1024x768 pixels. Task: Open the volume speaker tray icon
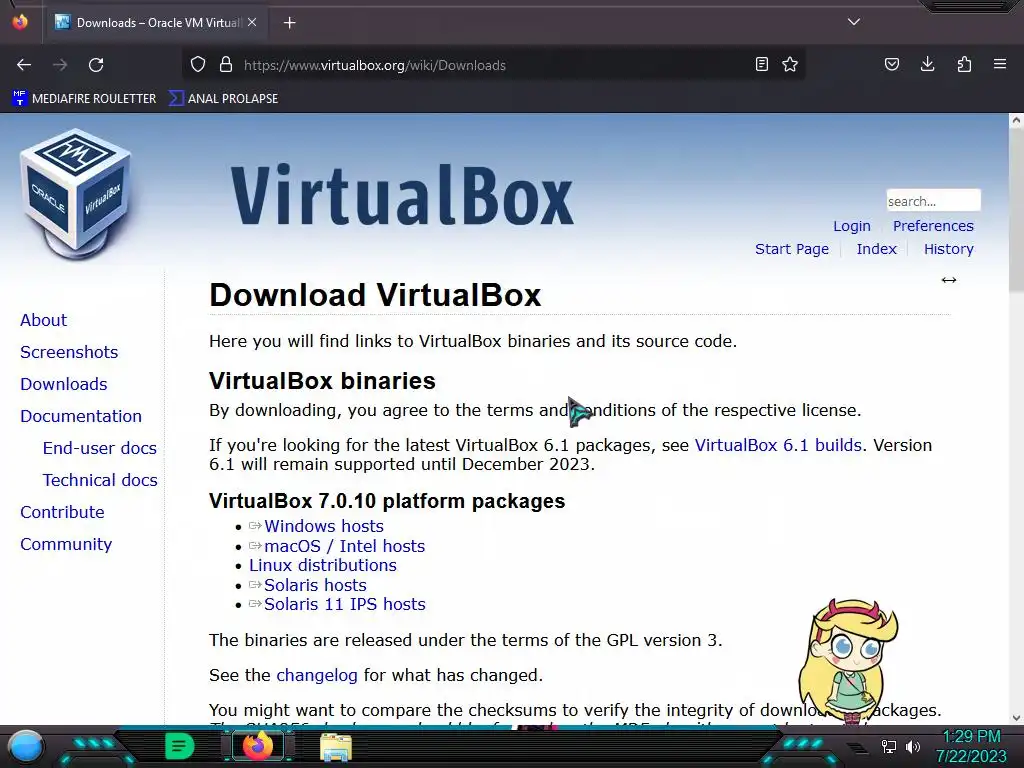coord(913,746)
